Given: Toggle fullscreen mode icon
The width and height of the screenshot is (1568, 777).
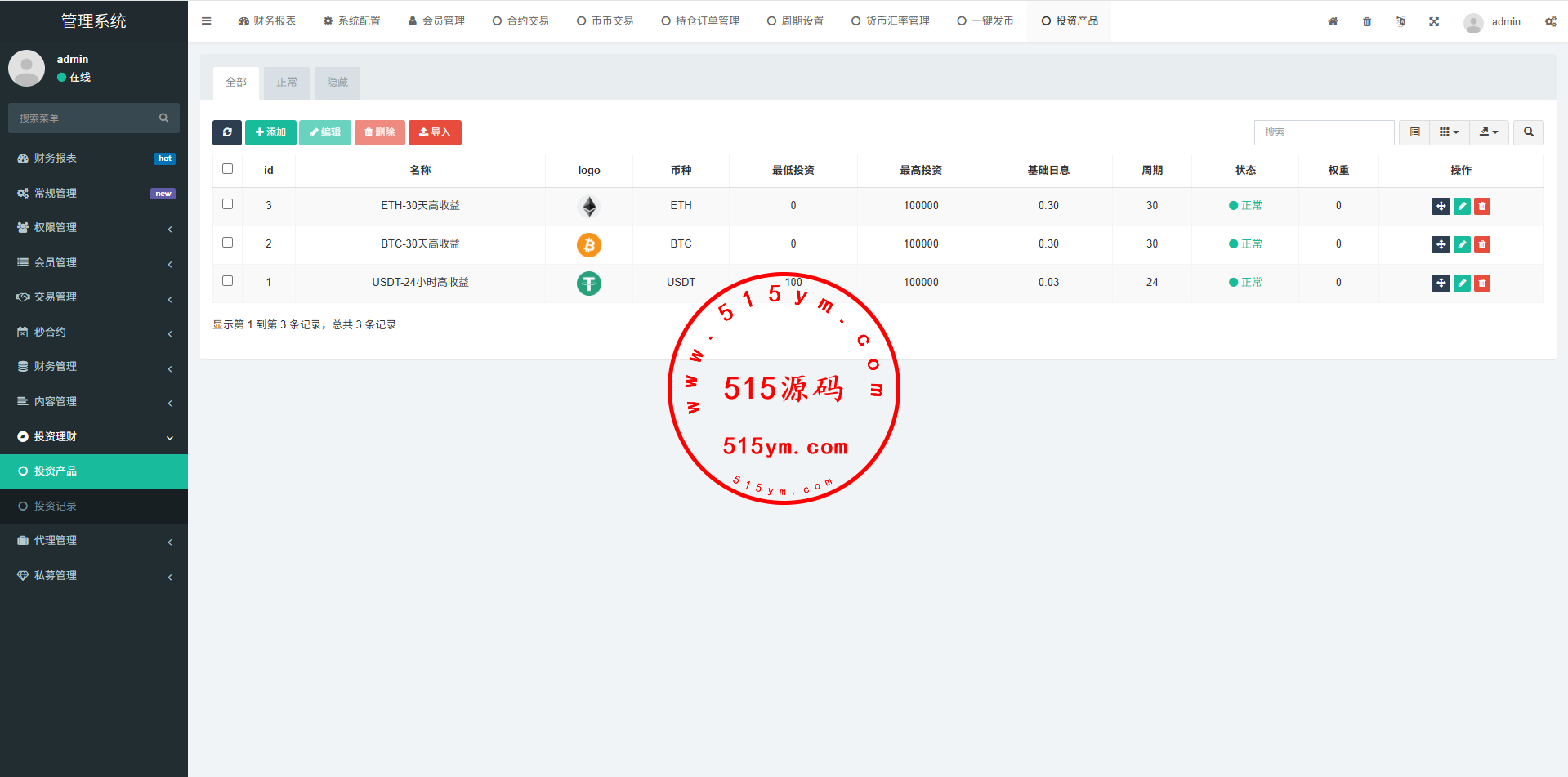Looking at the screenshot, I should (1434, 21).
